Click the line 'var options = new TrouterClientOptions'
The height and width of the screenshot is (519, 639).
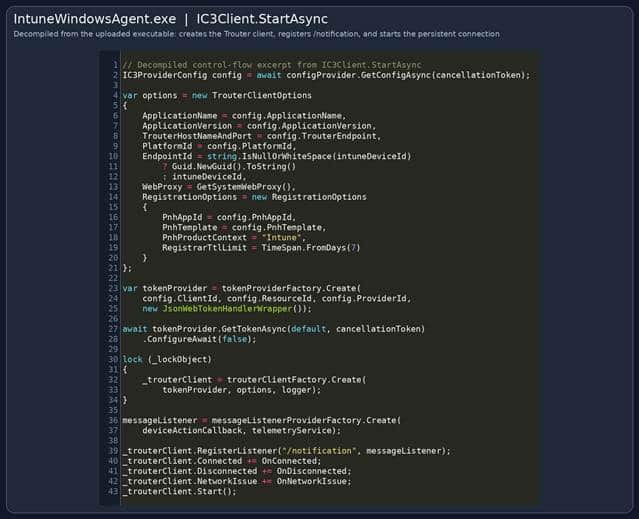point(217,95)
